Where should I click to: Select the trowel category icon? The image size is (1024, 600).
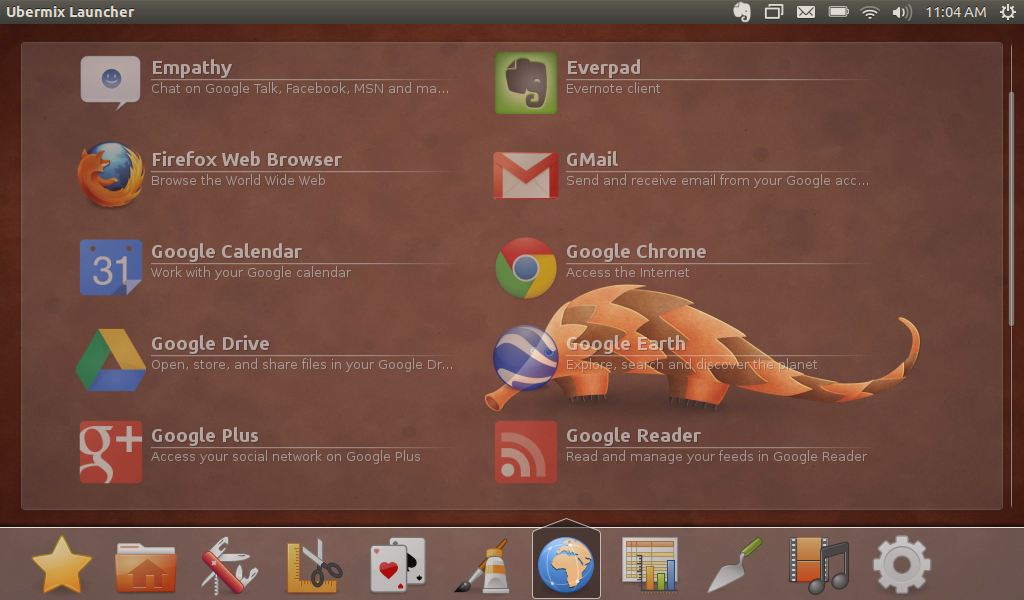pos(734,565)
